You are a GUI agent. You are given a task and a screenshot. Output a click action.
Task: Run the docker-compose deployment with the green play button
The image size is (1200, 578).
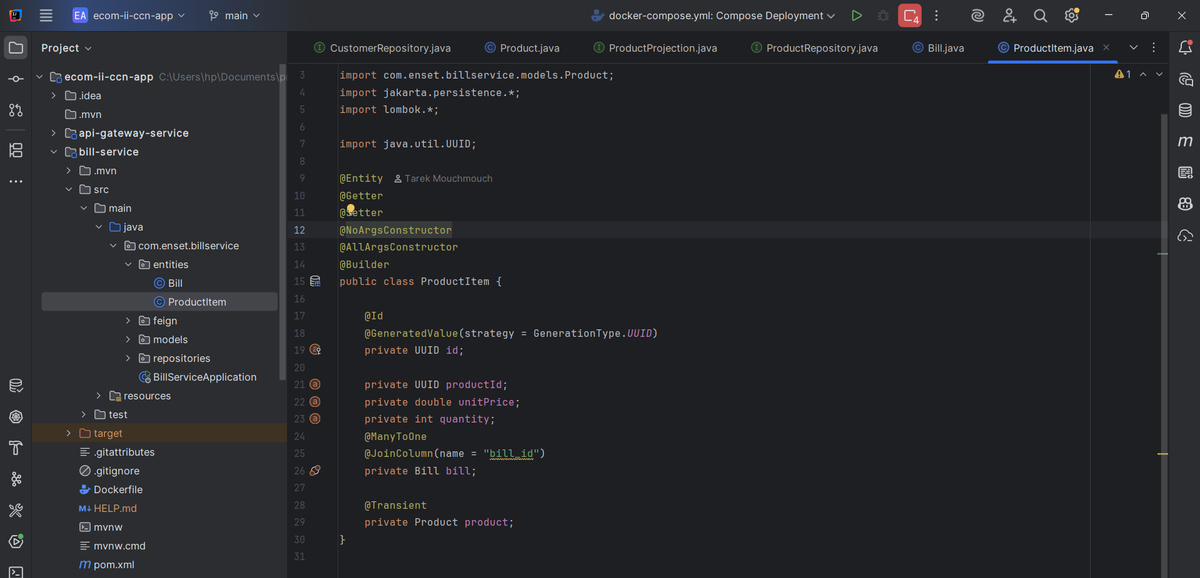(856, 16)
